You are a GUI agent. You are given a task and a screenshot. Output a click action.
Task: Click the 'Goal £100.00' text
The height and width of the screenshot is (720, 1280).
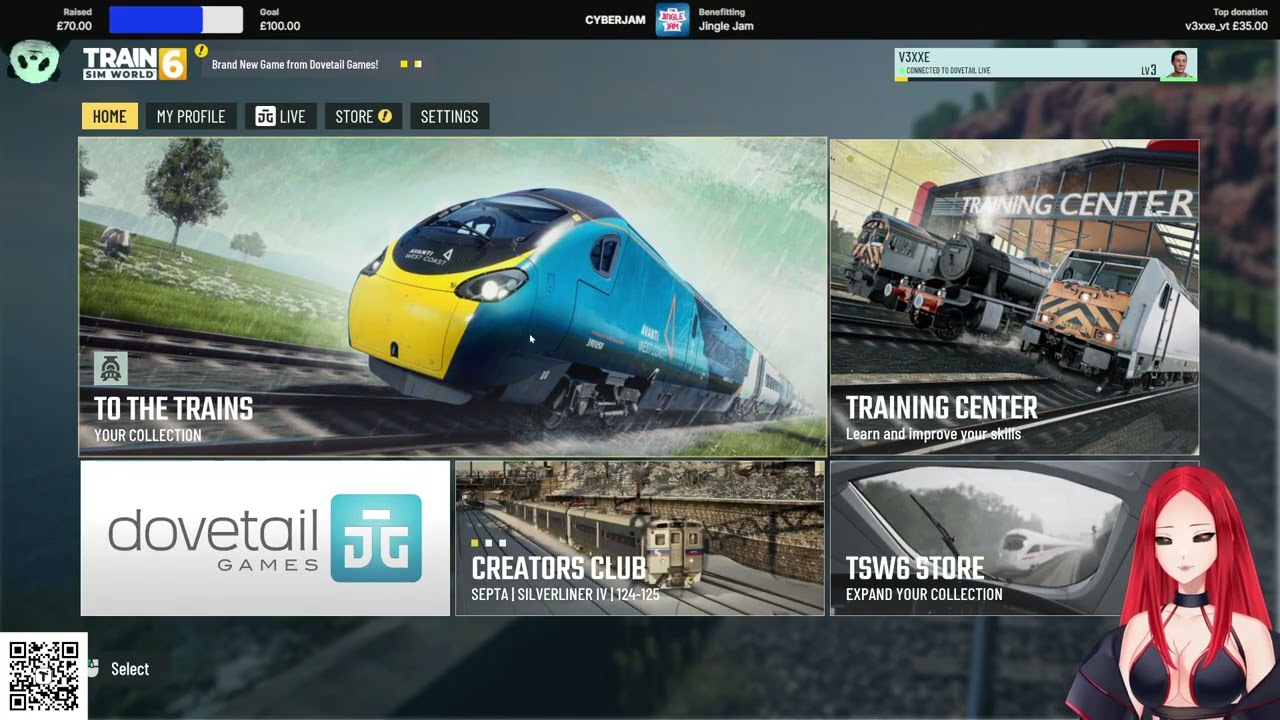pyautogui.click(x=280, y=20)
